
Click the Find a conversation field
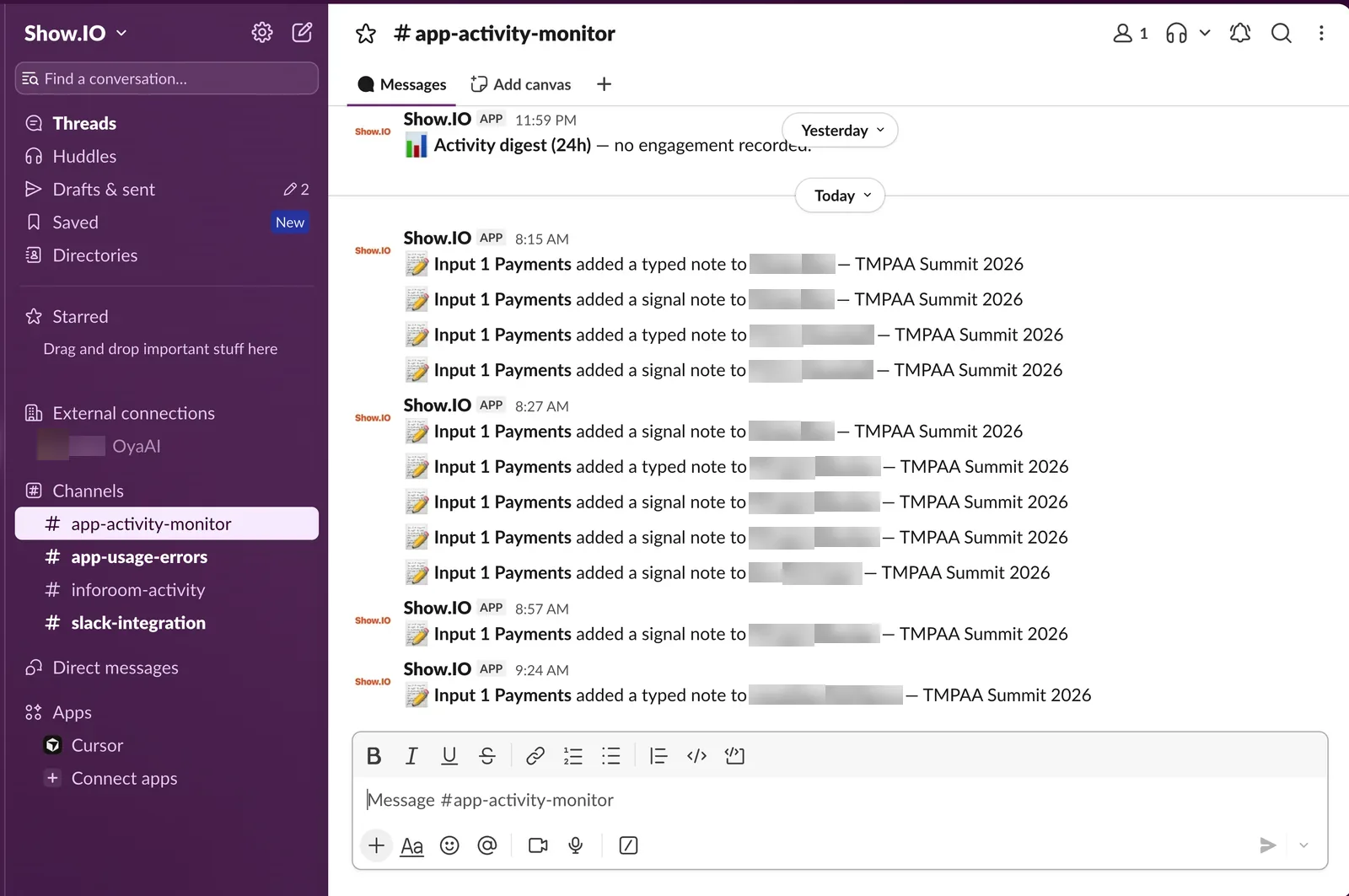[x=167, y=78]
